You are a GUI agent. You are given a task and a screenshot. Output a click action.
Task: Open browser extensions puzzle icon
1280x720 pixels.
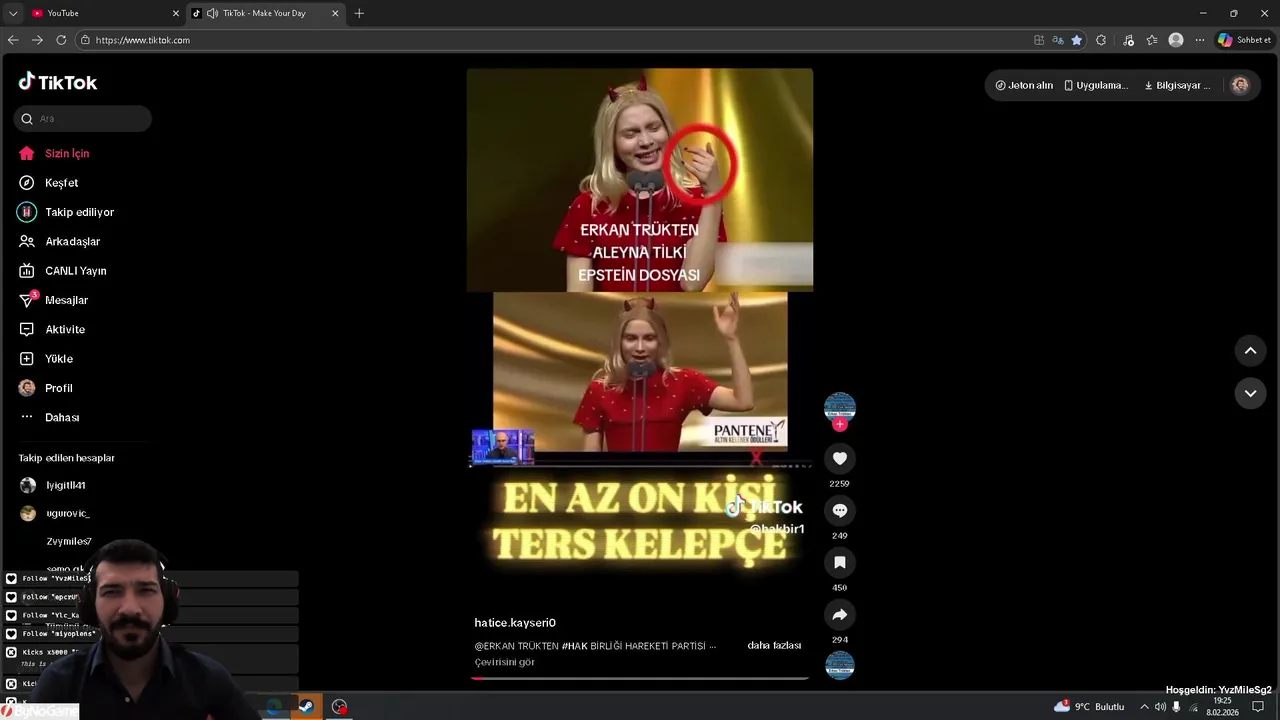(x=1101, y=40)
